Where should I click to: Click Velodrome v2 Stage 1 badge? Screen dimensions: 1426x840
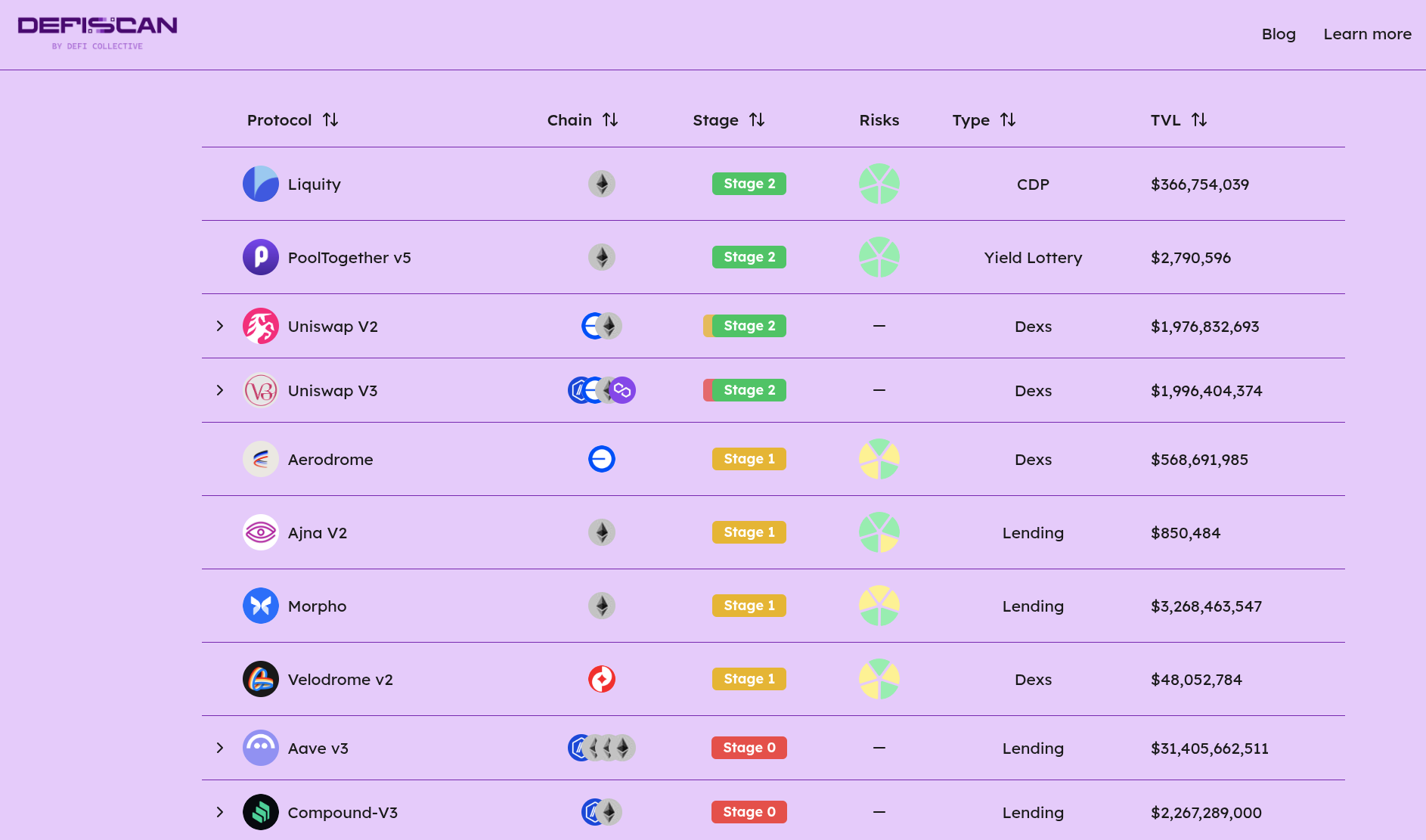coord(749,679)
